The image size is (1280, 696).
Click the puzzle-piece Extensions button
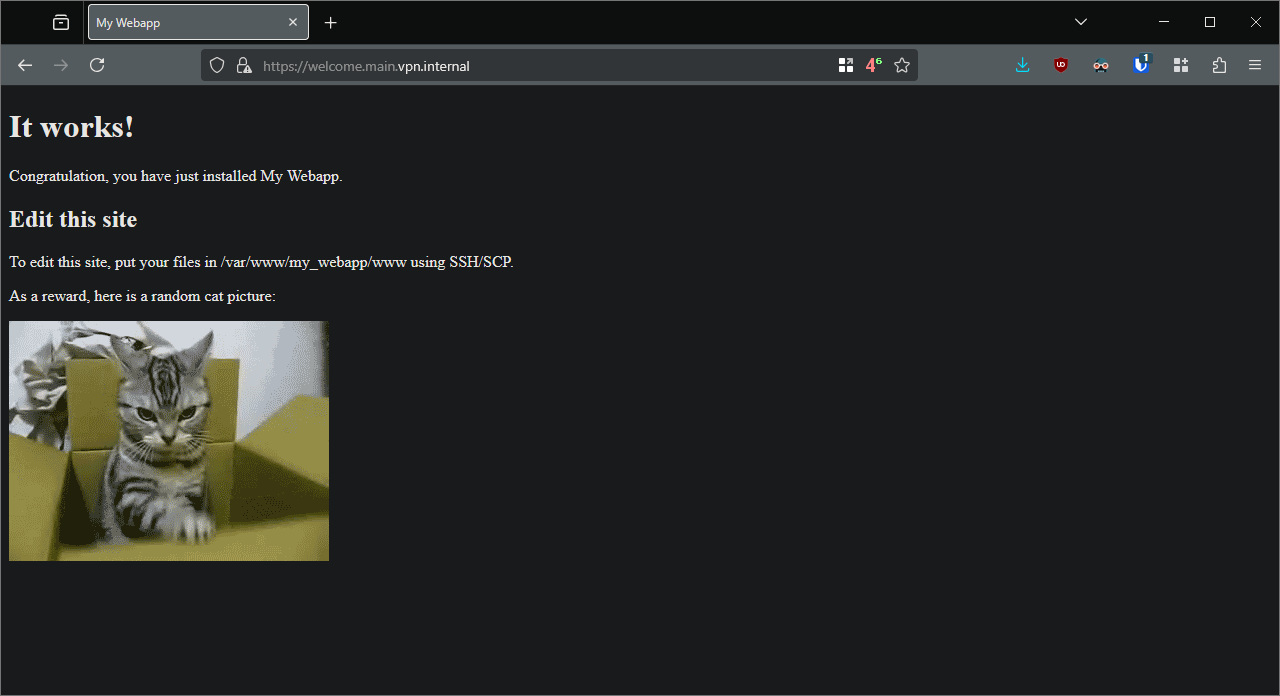[1219, 65]
